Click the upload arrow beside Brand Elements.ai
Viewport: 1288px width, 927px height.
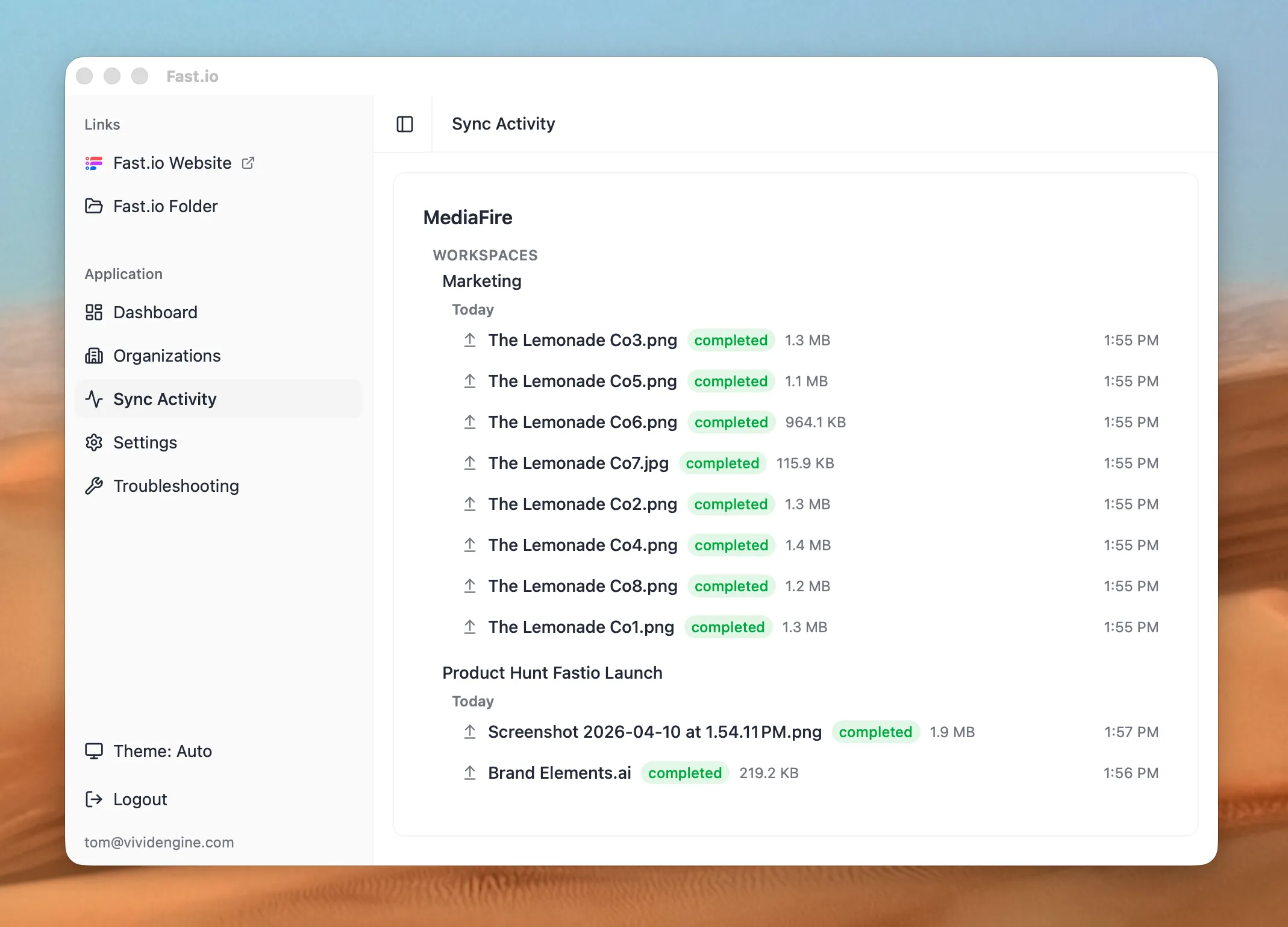(470, 773)
